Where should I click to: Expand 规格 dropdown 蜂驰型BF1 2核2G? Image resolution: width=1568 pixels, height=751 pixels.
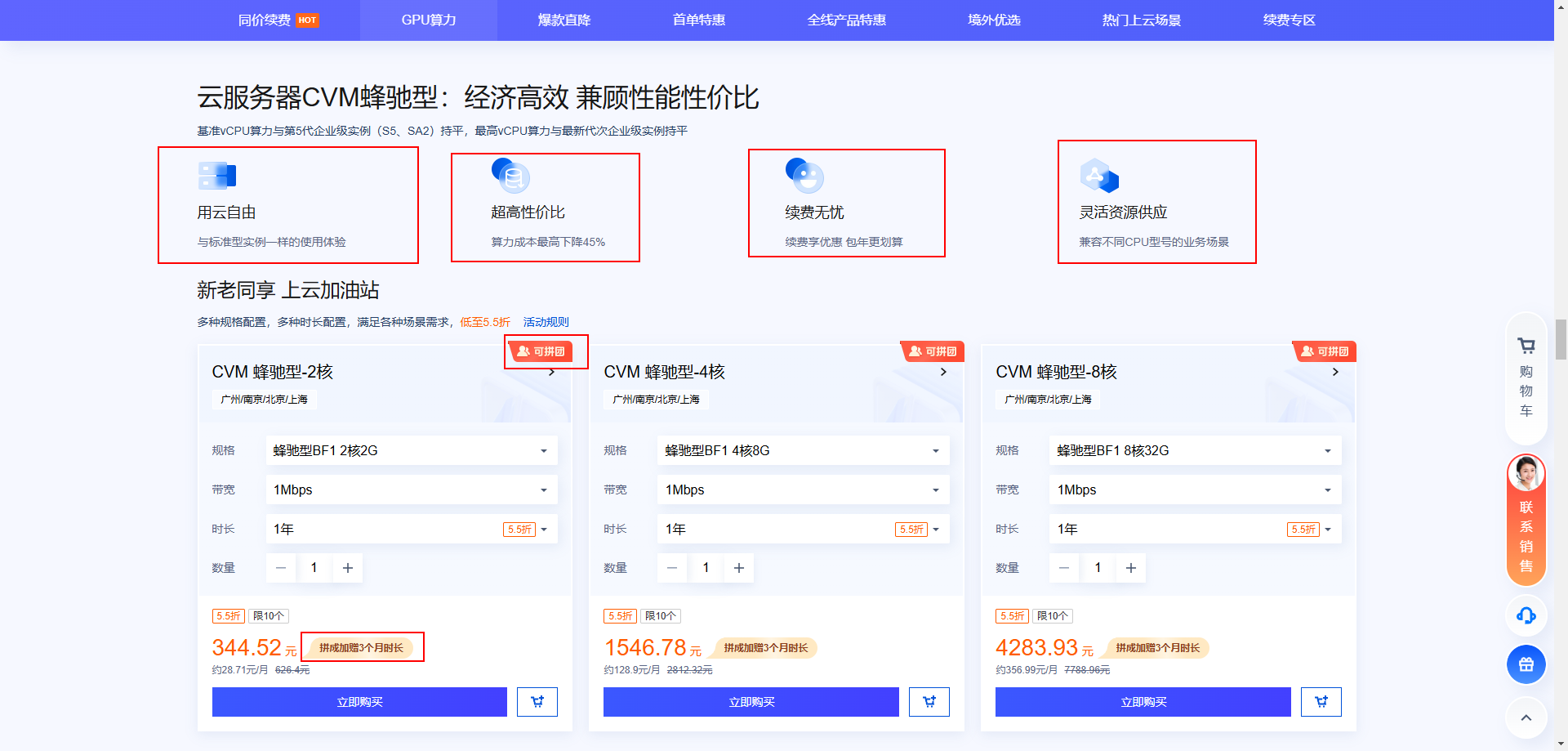412,450
